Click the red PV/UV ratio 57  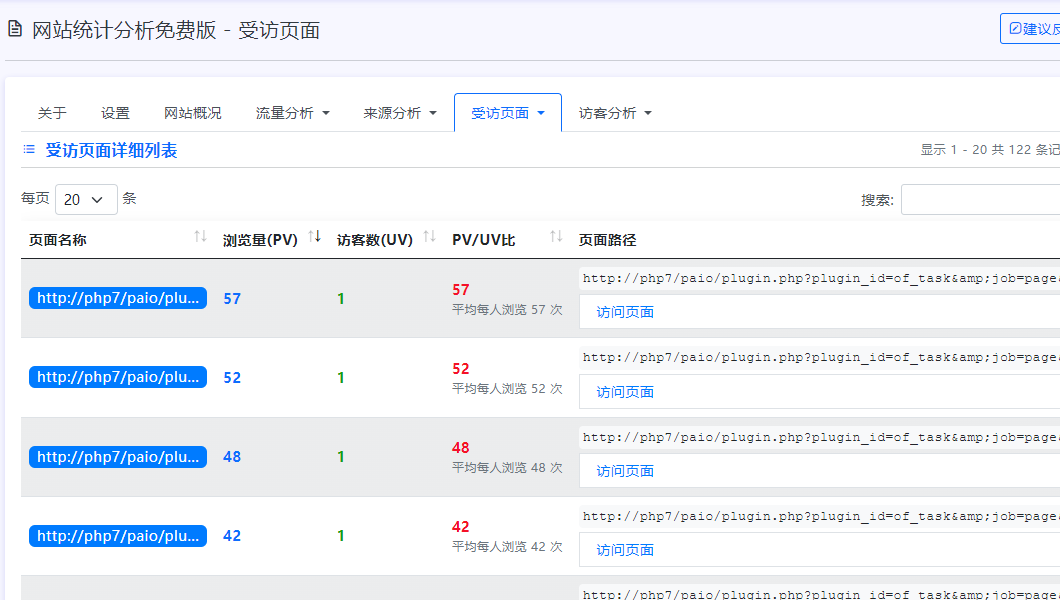(461, 290)
